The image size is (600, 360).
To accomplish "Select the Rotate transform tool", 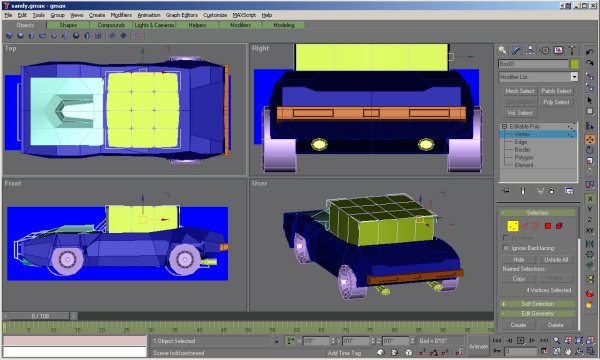I will coord(590,150).
